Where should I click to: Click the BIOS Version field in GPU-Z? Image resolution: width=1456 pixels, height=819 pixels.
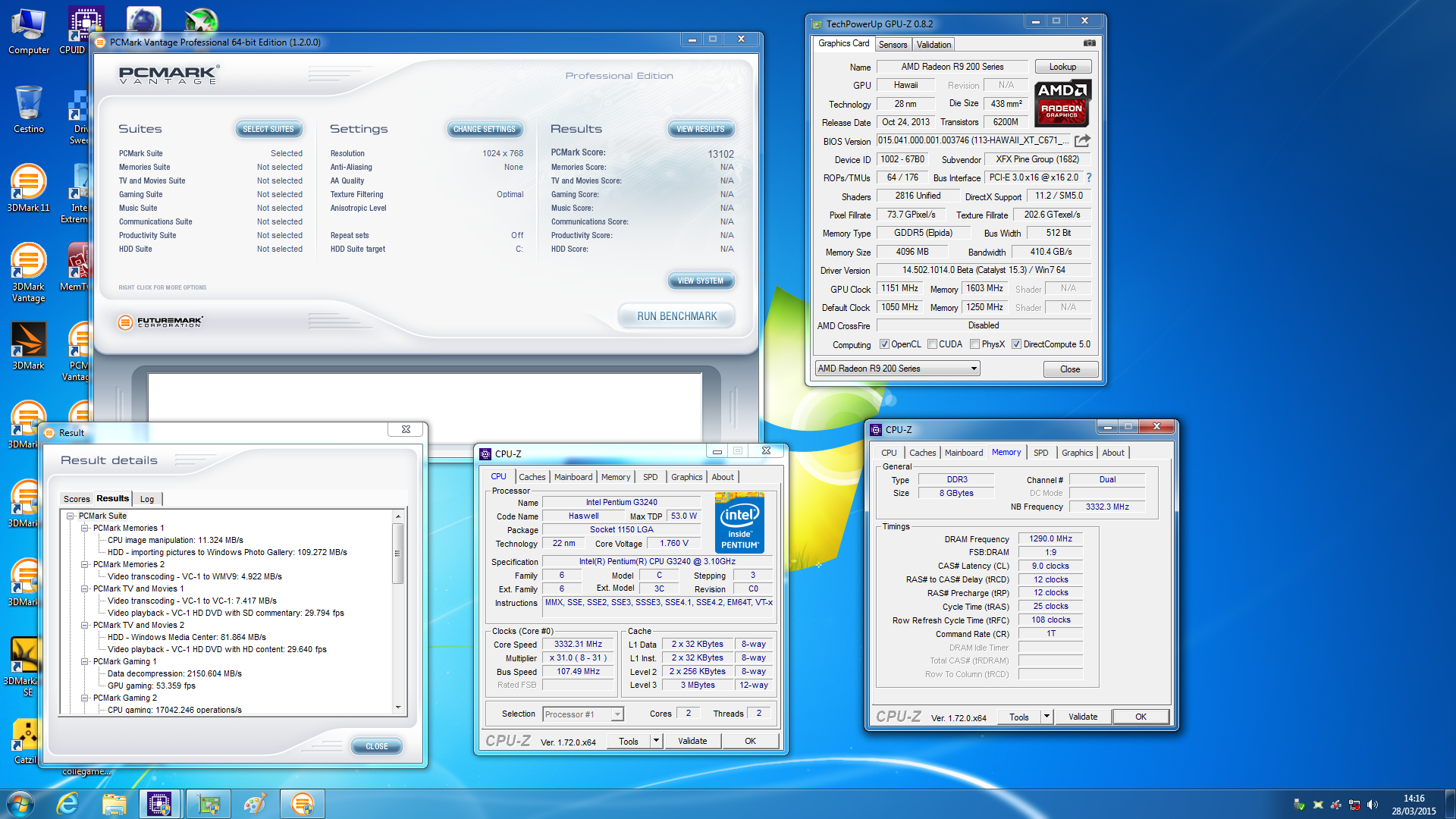pos(974,140)
